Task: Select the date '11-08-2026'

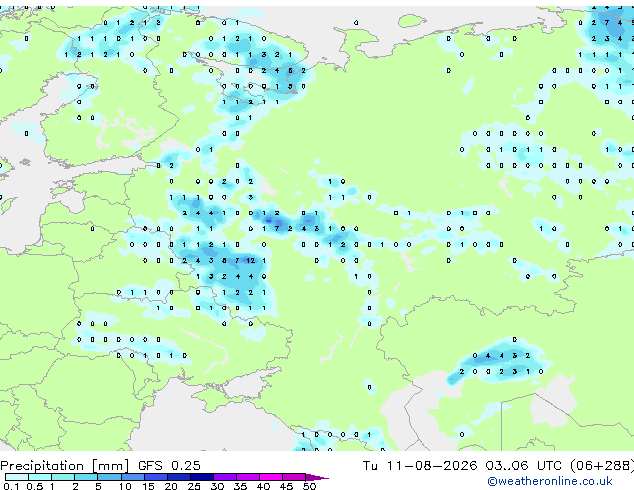Action: 431,466
